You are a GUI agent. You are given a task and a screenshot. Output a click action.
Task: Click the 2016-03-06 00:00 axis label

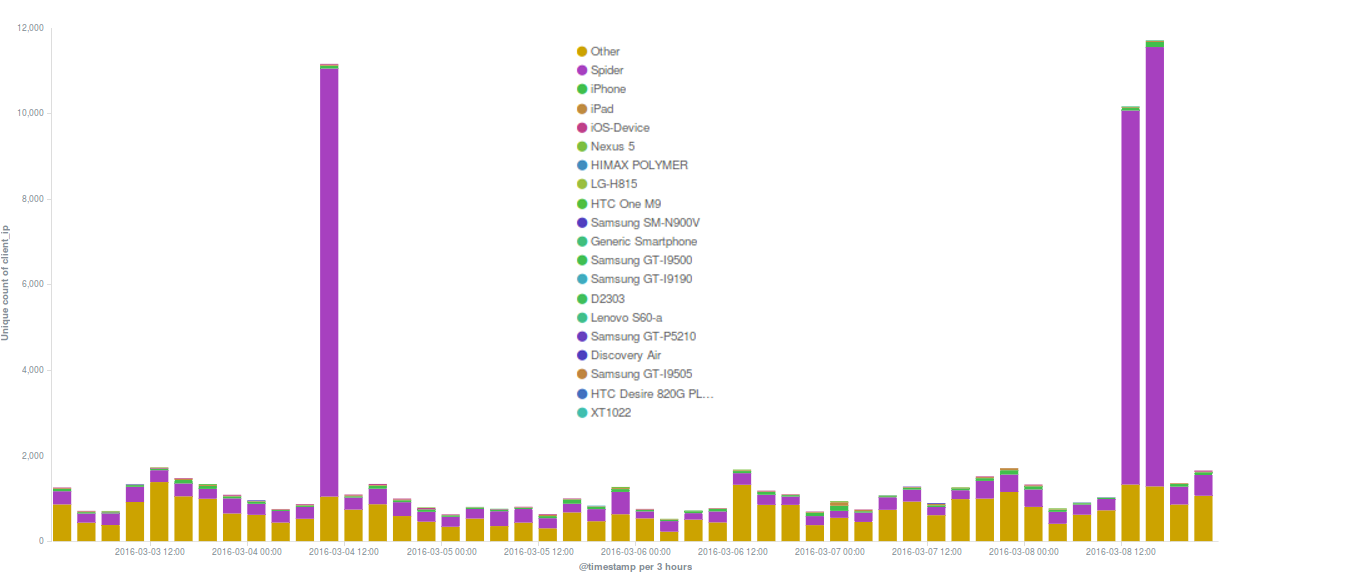pos(635,552)
